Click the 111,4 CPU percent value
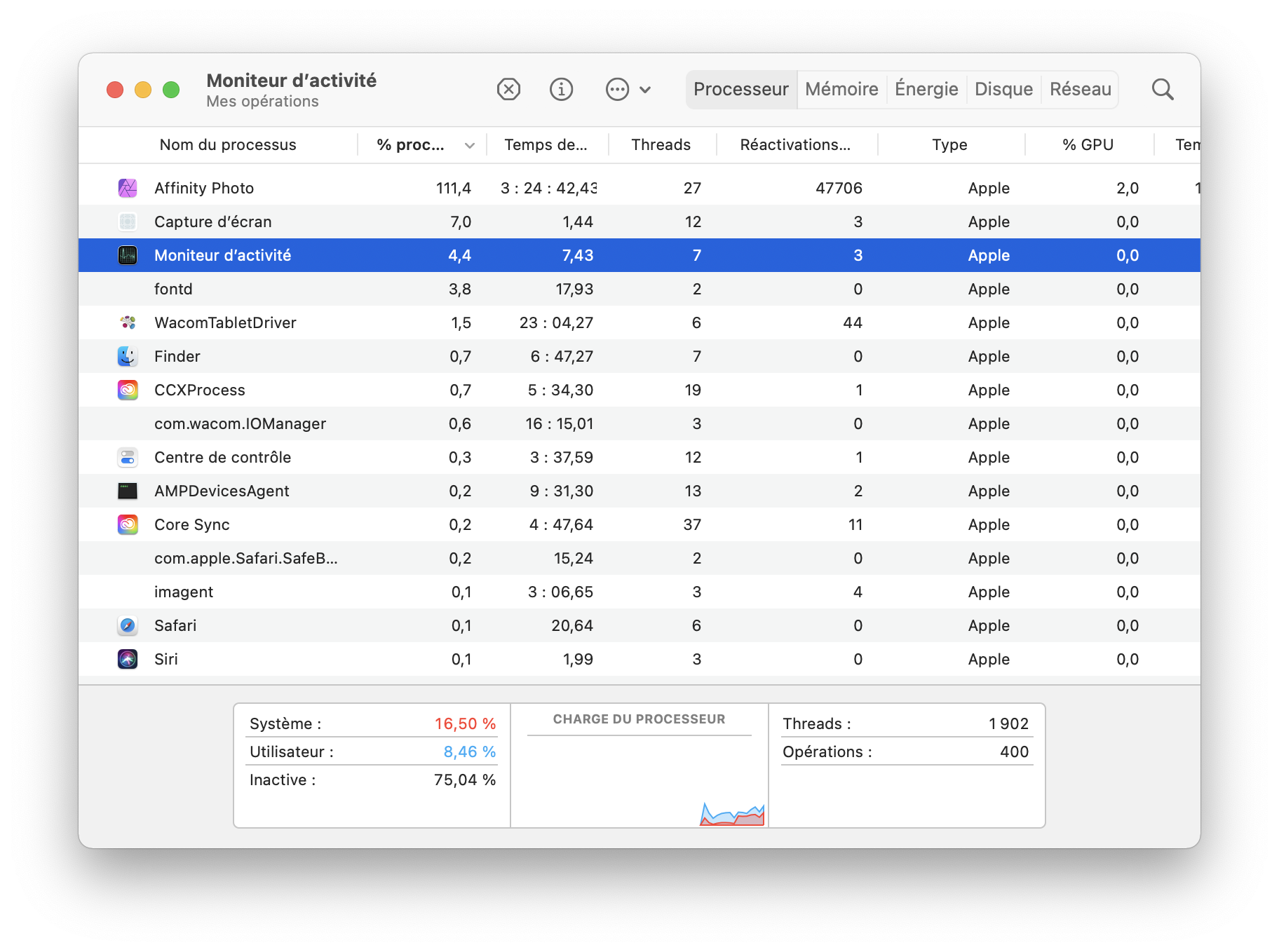Screen dimensions: 1279x952 pyautogui.click(x=453, y=188)
